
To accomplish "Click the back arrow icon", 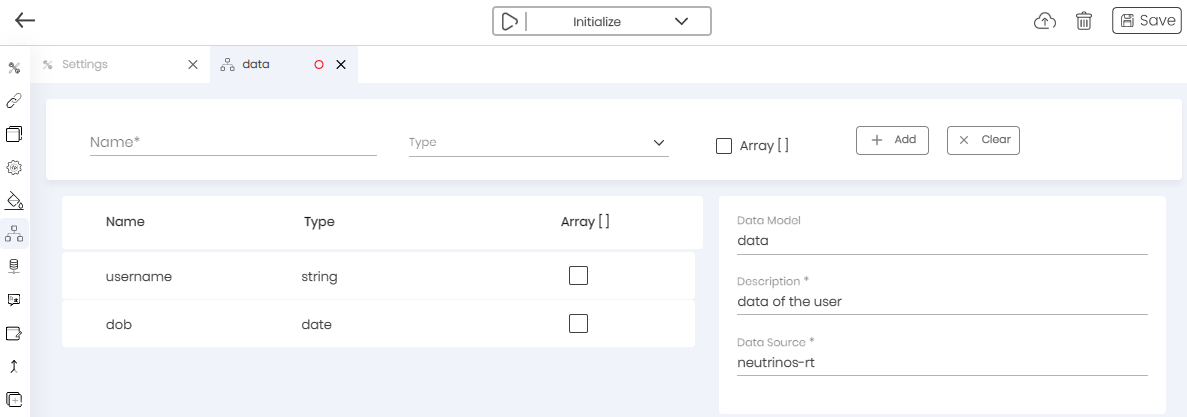I will pos(25,21).
